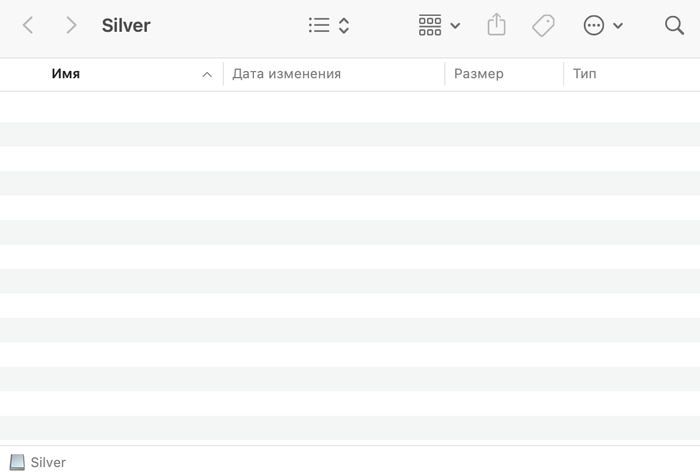Toggle sort direction arrow in Имя column
Viewport: 700px width, 472px height.
pos(207,75)
